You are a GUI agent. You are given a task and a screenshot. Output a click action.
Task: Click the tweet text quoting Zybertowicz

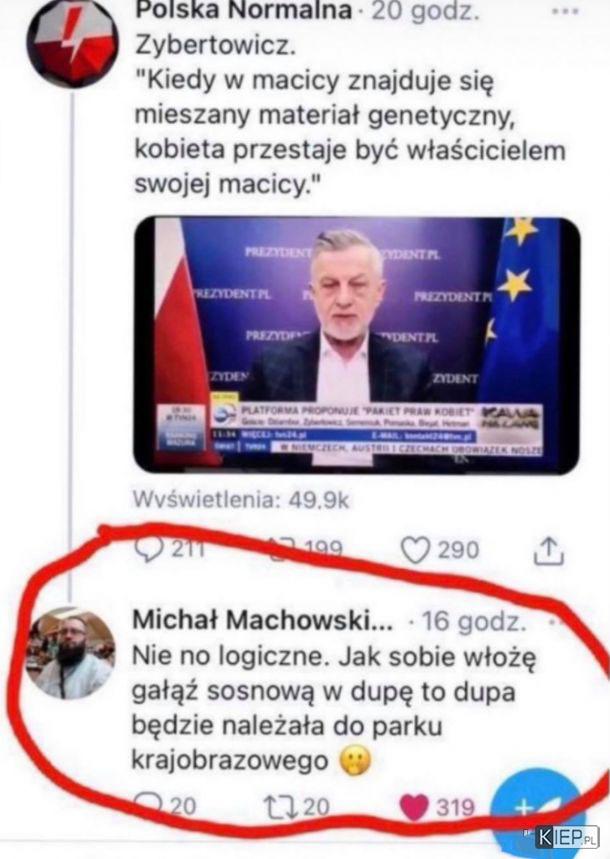pos(350,116)
